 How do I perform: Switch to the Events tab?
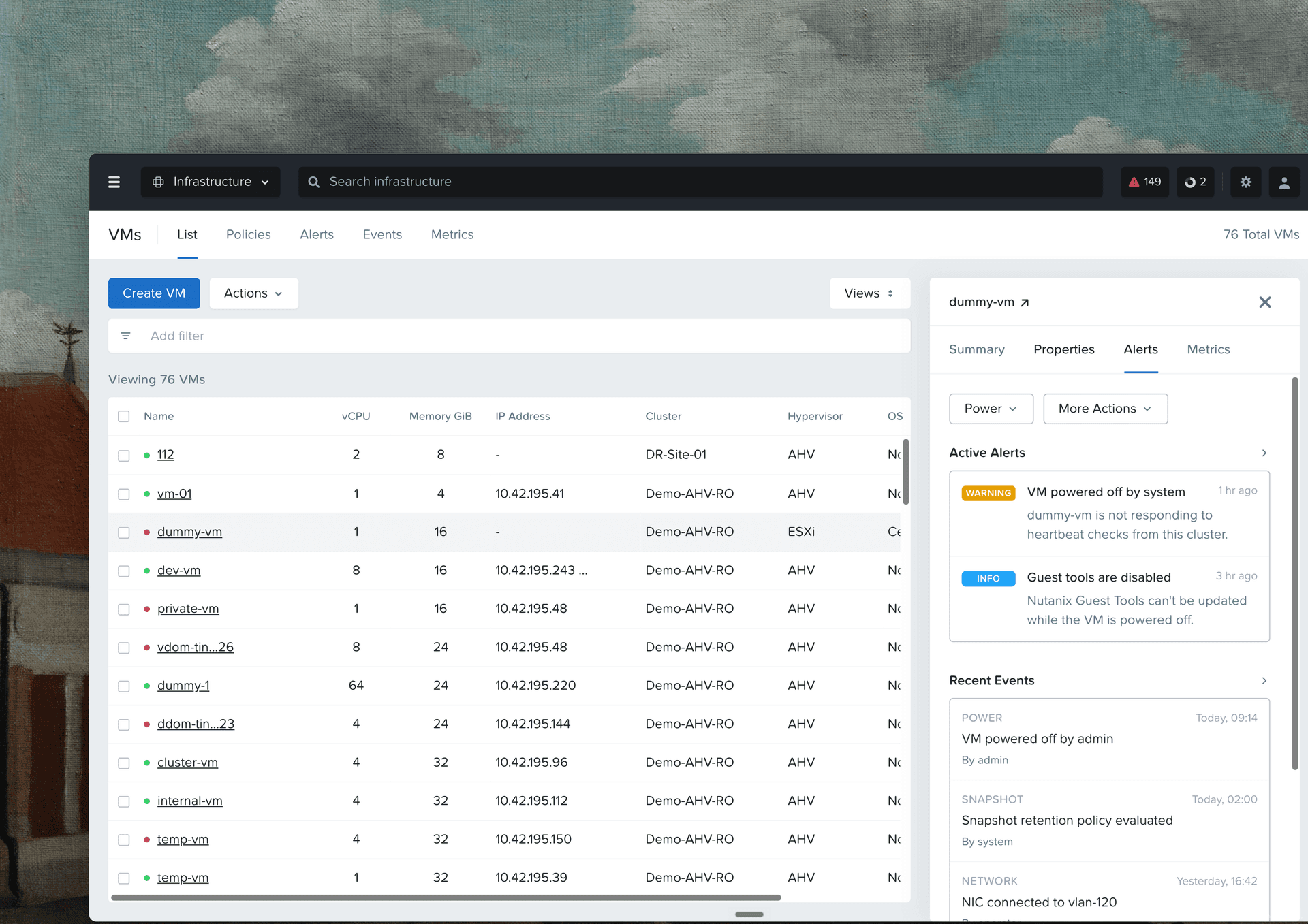pos(382,234)
